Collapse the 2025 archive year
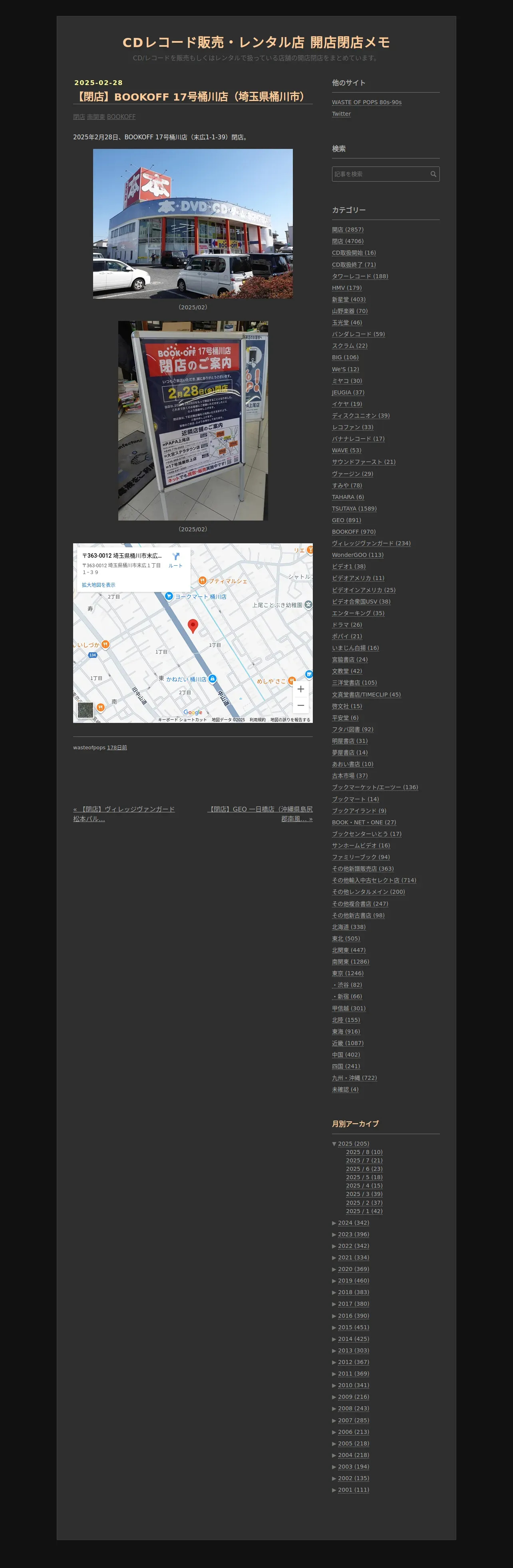Screen dimensions: 513x1568 point(334,1144)
